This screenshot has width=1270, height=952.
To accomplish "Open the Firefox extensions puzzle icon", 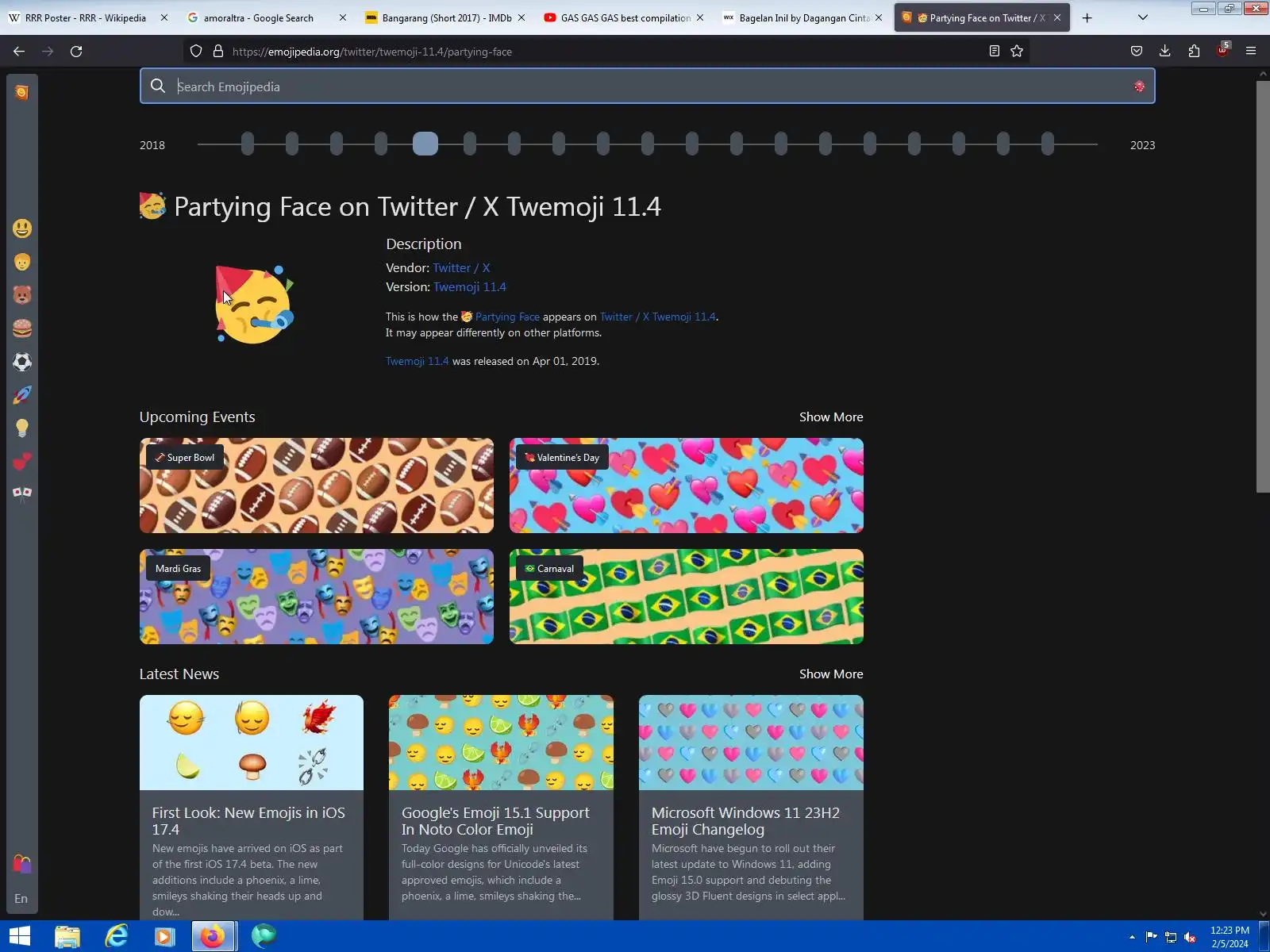I will point(1194,52).
